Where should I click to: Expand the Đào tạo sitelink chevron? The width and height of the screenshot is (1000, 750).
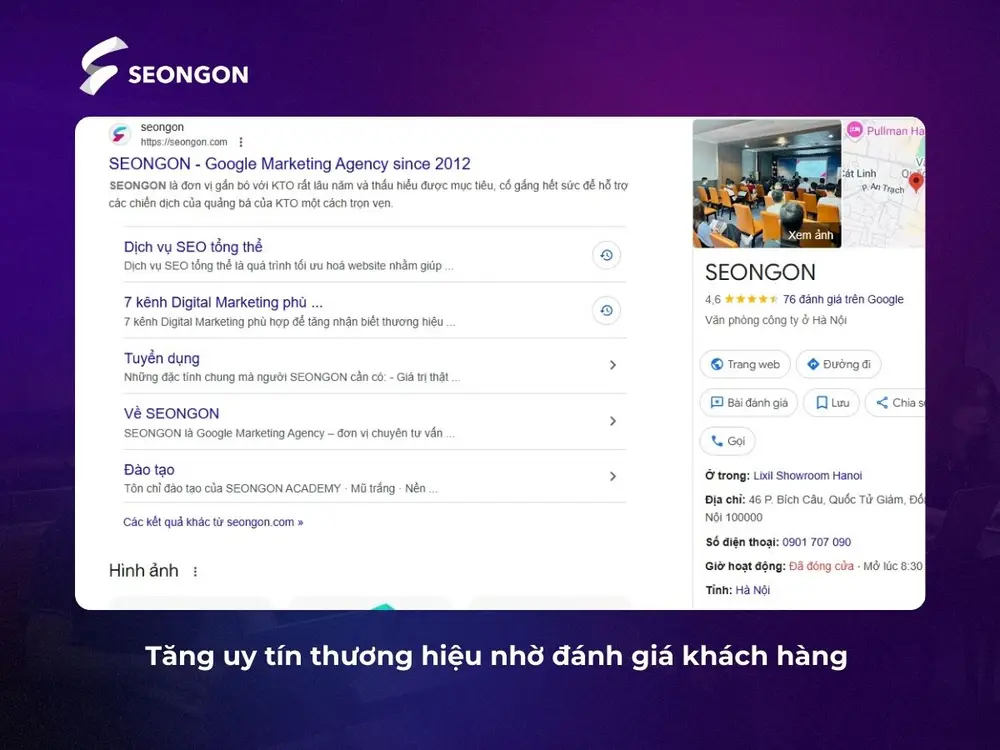[612, 476]
